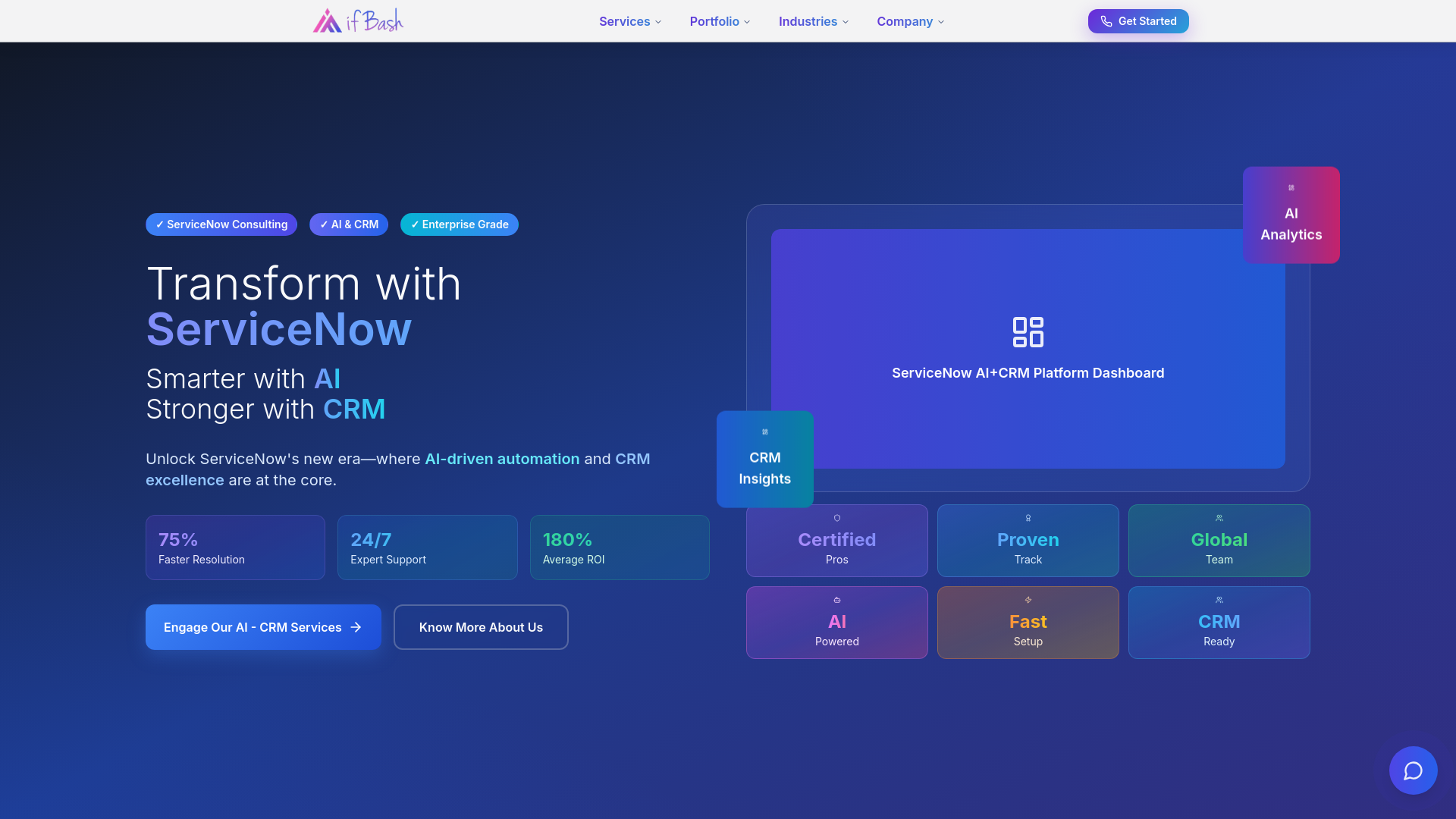Click the AI Analytics floating card
The image size is (1456, 819).
(x=1291, y=215)
